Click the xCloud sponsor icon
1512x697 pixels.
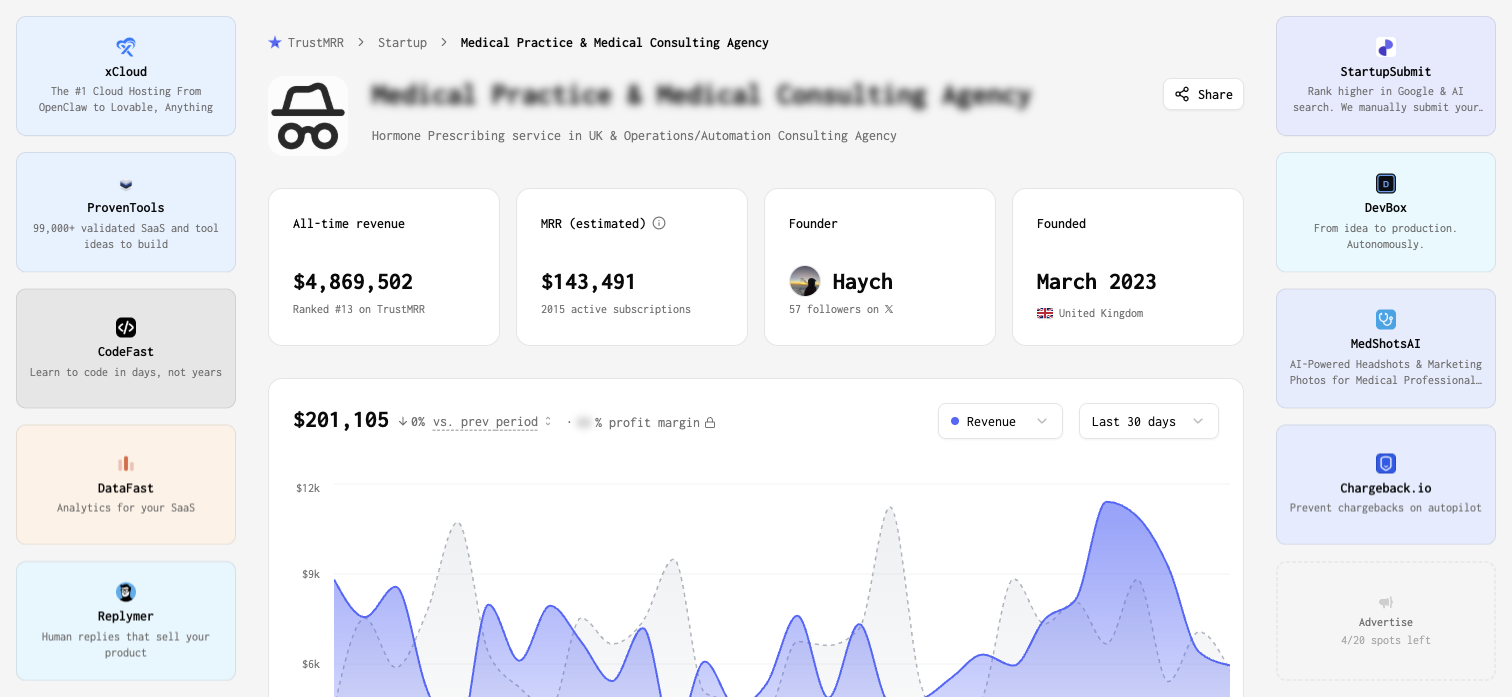pyautogui.click(x=126, y=47)
